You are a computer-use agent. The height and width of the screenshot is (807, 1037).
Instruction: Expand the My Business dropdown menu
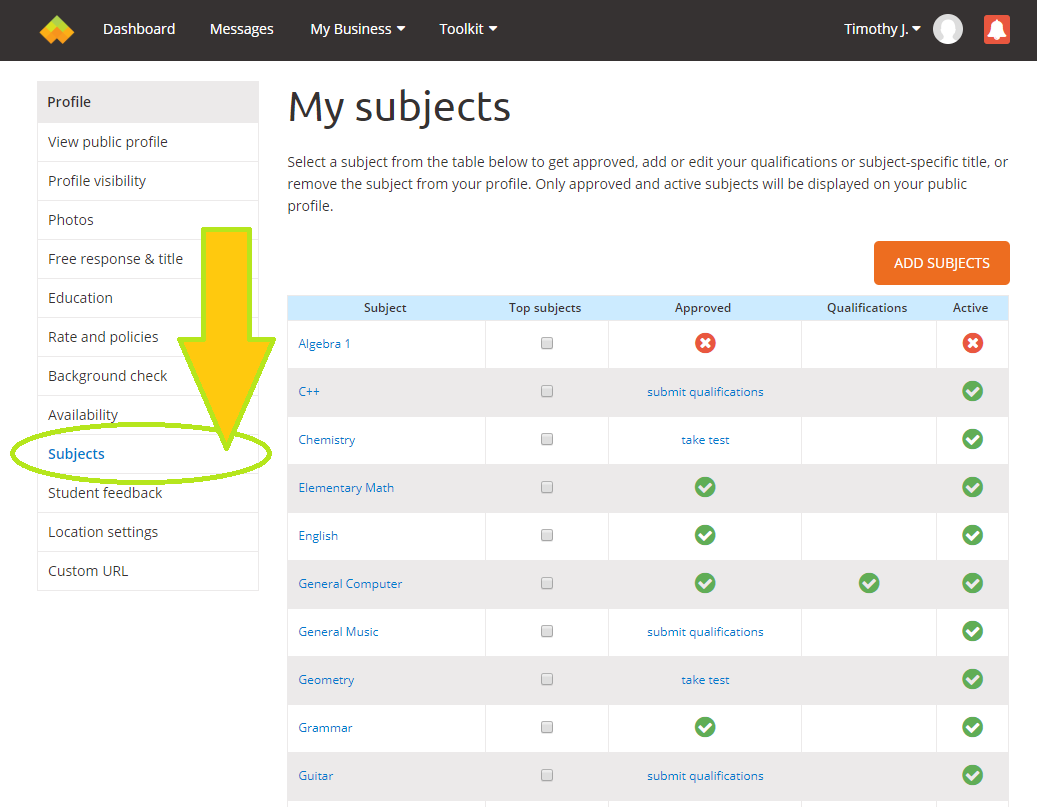(357, 29)
